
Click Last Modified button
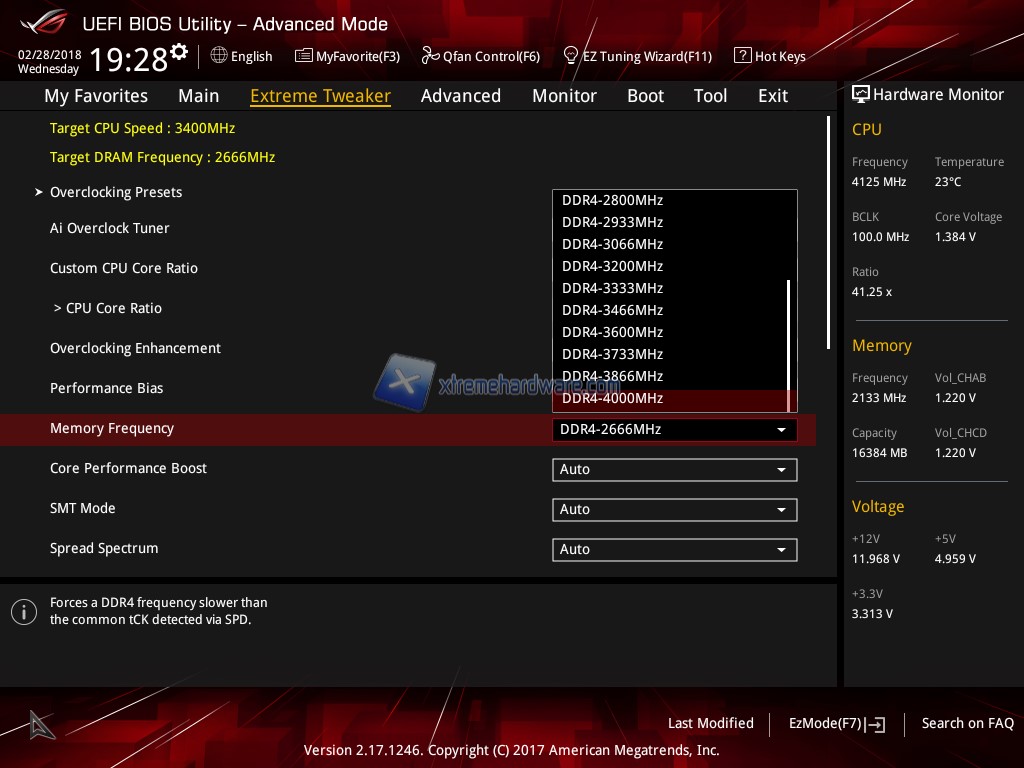[710, 723]
